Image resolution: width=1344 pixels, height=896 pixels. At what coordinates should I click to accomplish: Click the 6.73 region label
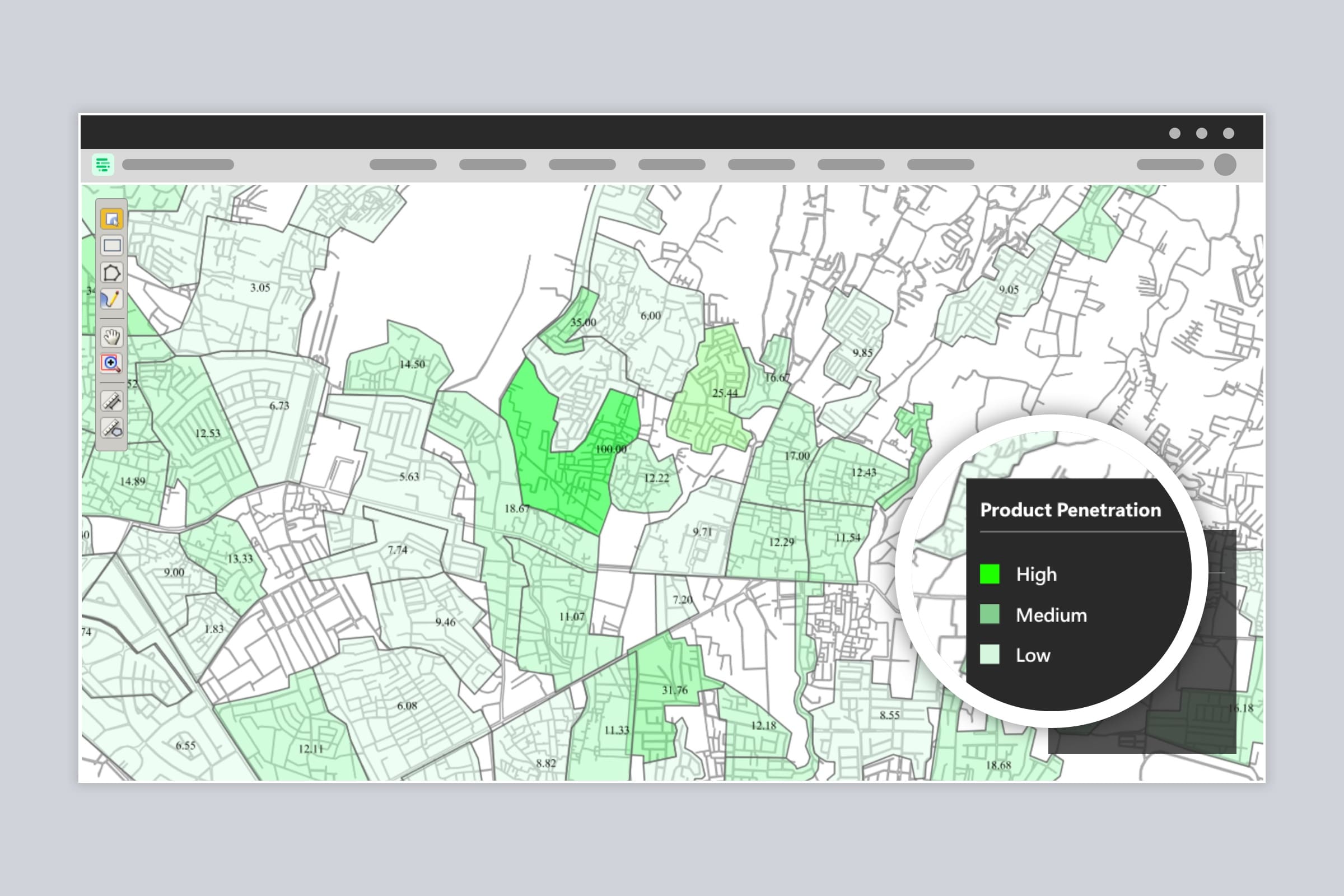[279, 405]
